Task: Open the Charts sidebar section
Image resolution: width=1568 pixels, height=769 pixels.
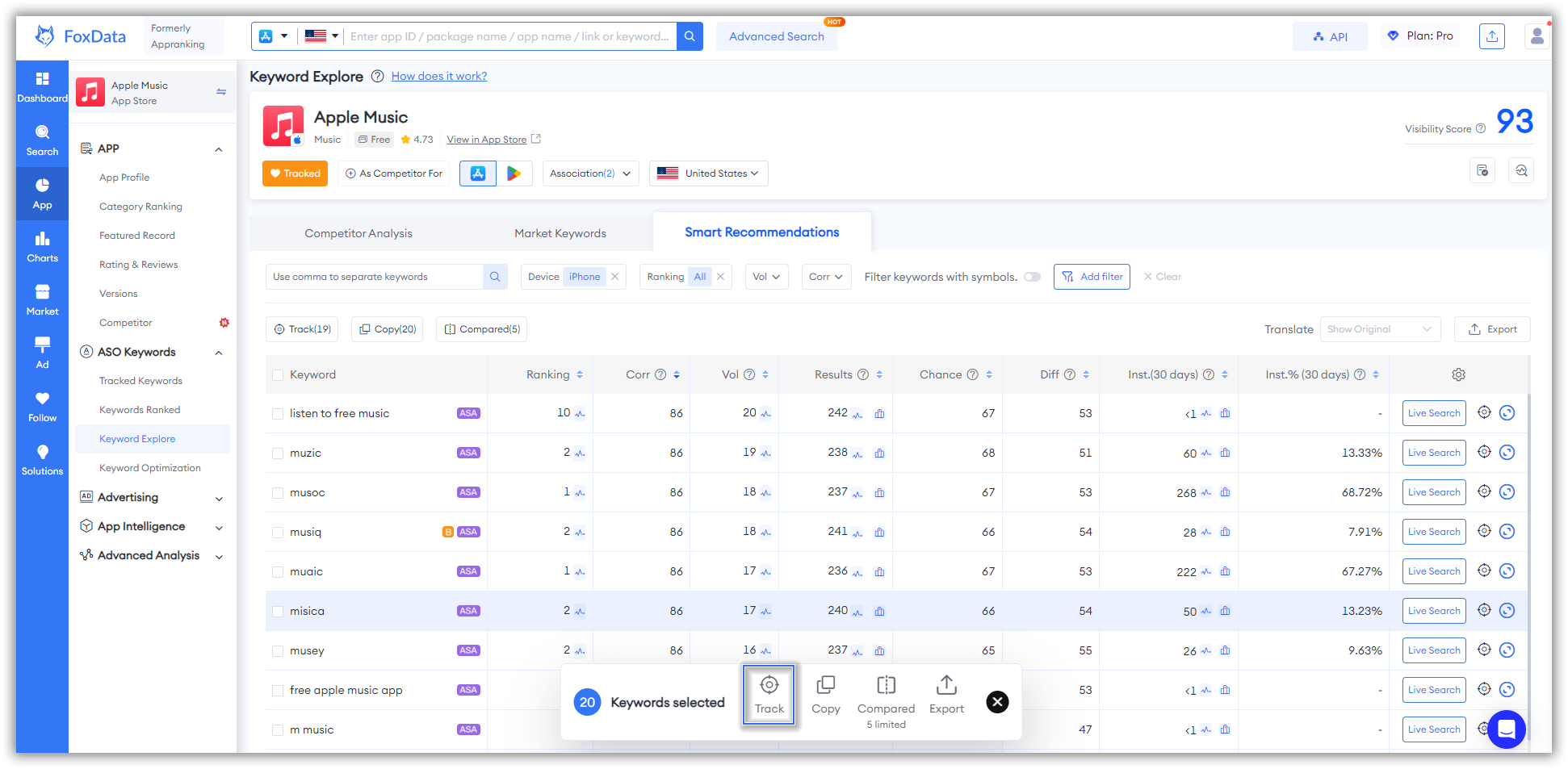Action: (x=42, y=247)
